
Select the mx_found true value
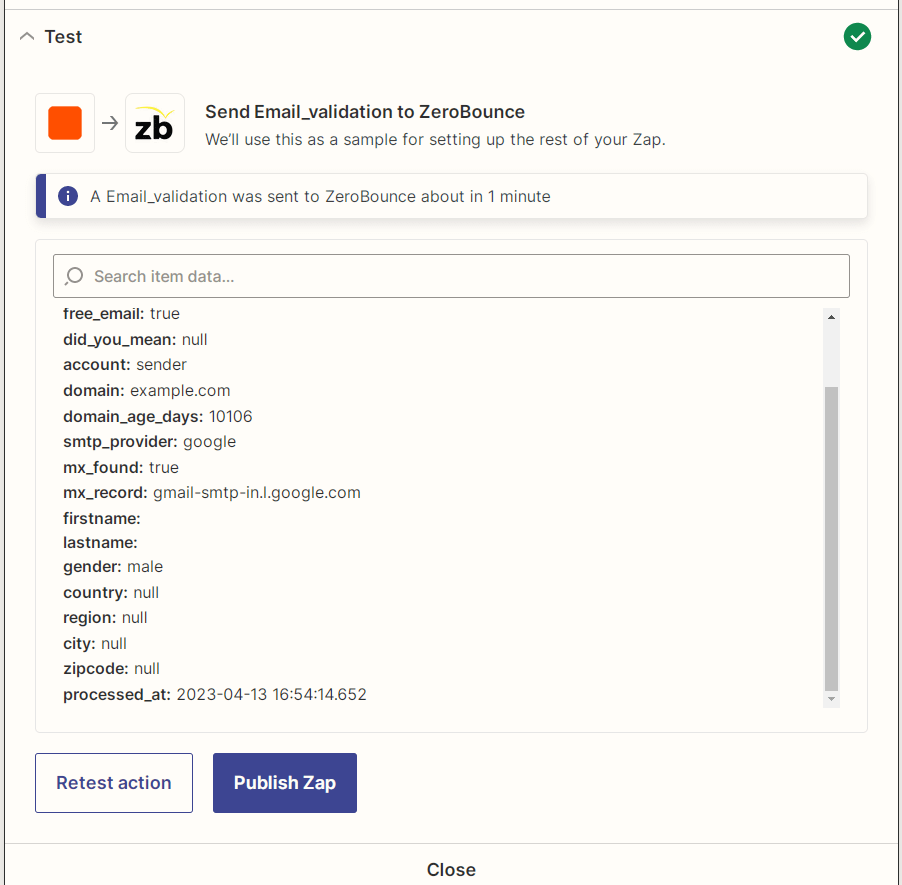[x=165, y=467]
